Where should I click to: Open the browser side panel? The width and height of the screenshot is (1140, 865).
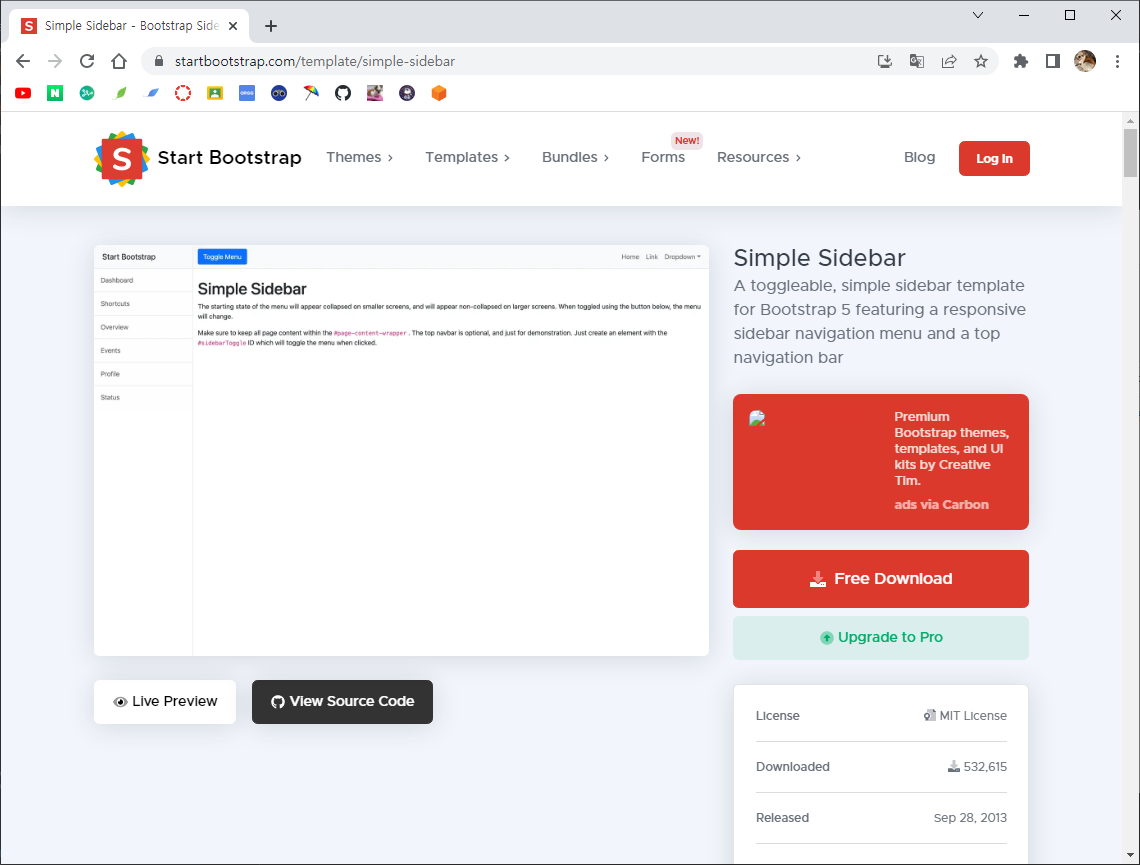(x=1053, y=61)
